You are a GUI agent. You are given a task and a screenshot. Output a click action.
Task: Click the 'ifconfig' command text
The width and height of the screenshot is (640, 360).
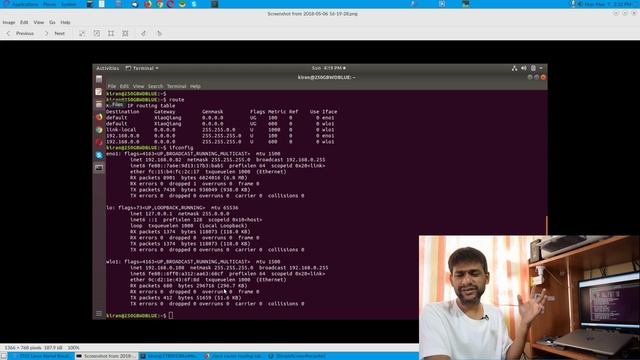click(181, 147)
